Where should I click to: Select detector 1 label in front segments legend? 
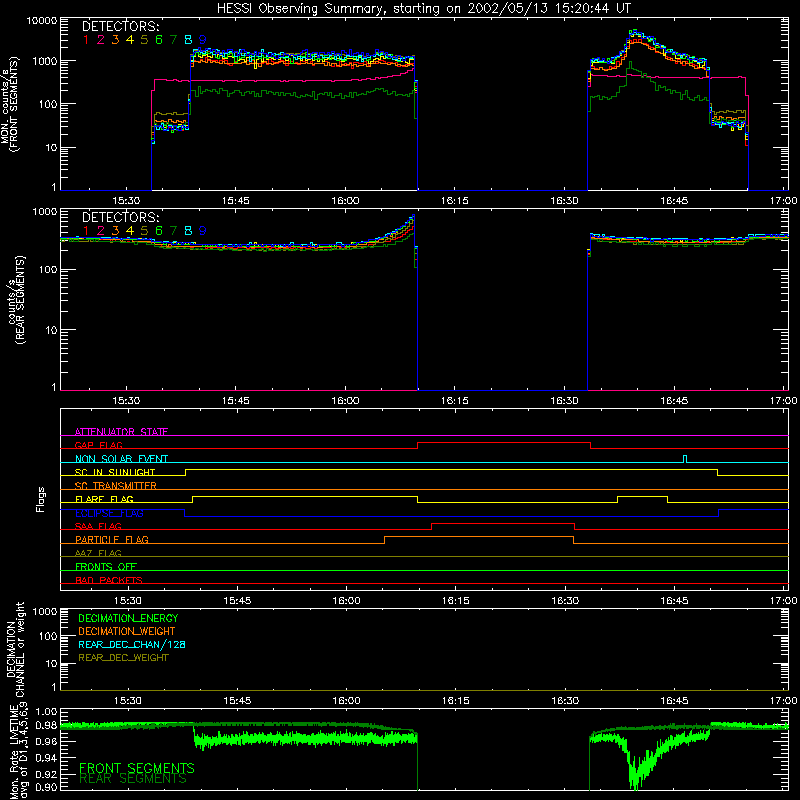[x=86, y=40]
